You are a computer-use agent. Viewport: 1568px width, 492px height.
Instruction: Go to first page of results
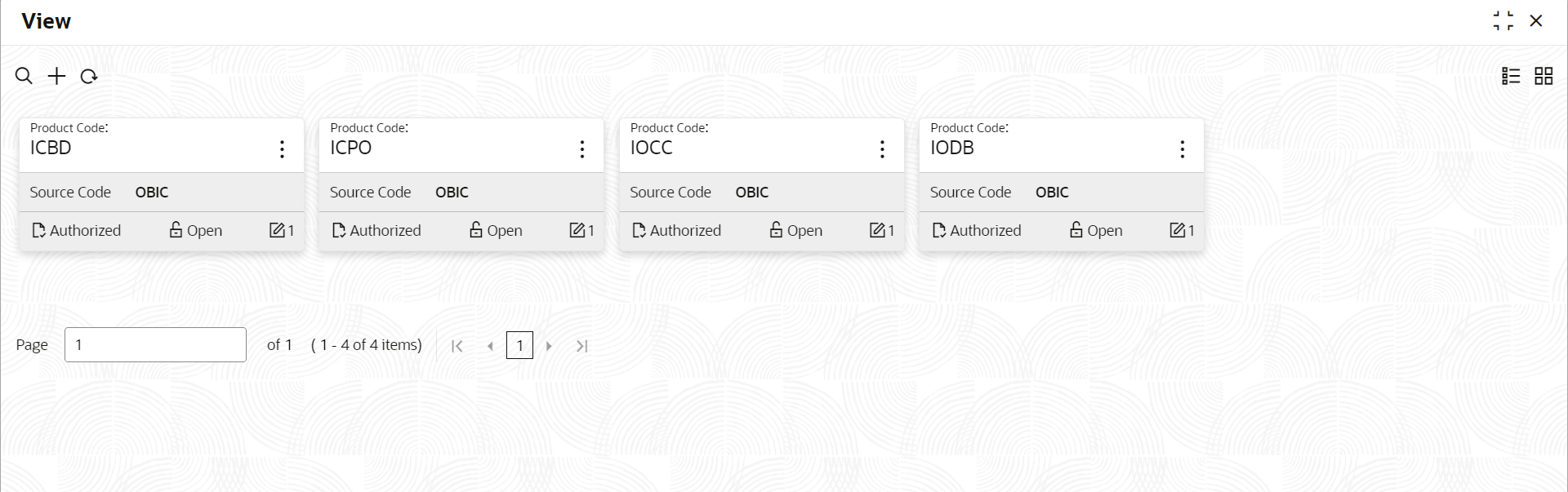(457, 346)
